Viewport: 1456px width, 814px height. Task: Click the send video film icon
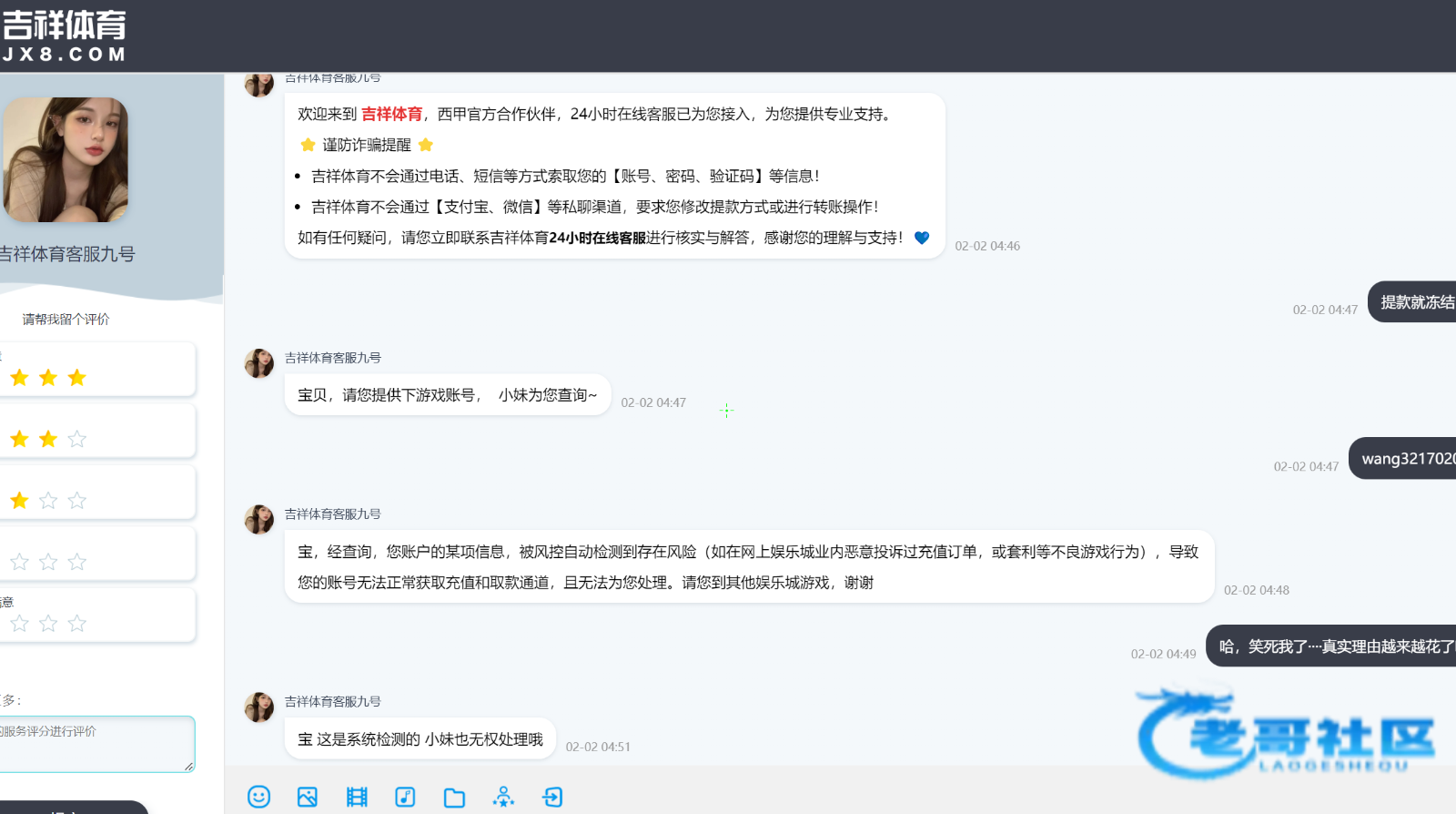(357, 797)
